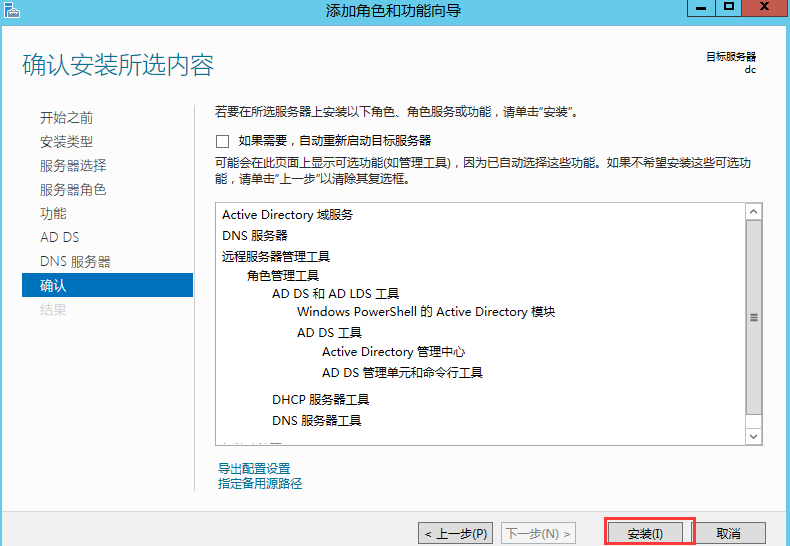Close the wizard window
This screenshot has width=790, height=546.
(x=765, y=8)
